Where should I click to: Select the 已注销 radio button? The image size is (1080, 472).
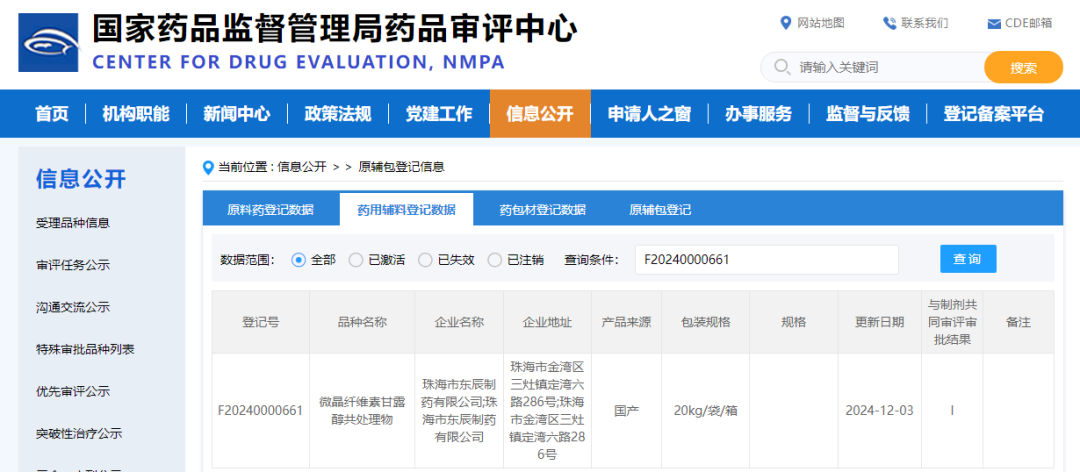(495, 260)
